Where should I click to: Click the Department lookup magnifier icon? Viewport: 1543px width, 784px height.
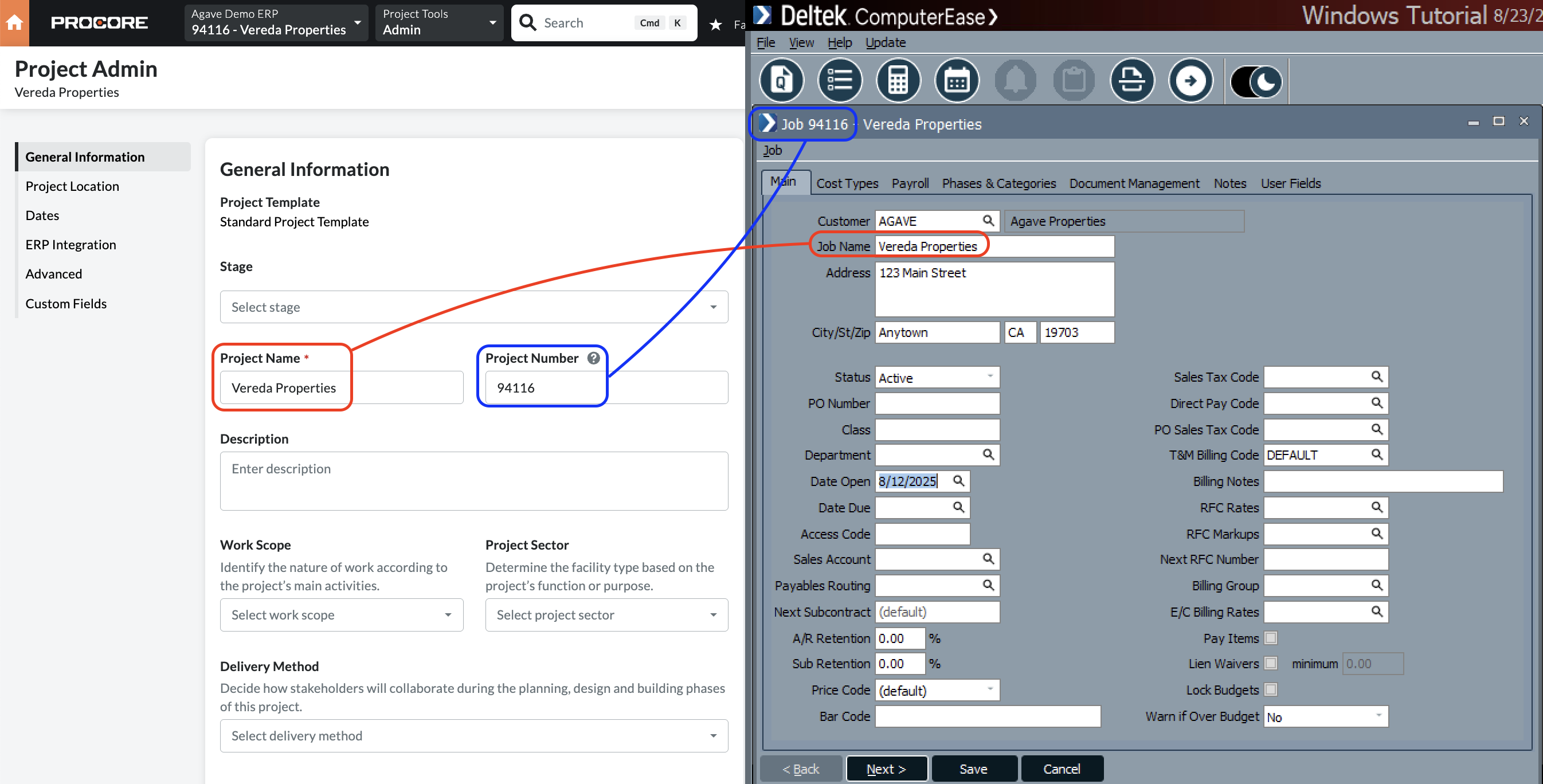click(988, 454)
